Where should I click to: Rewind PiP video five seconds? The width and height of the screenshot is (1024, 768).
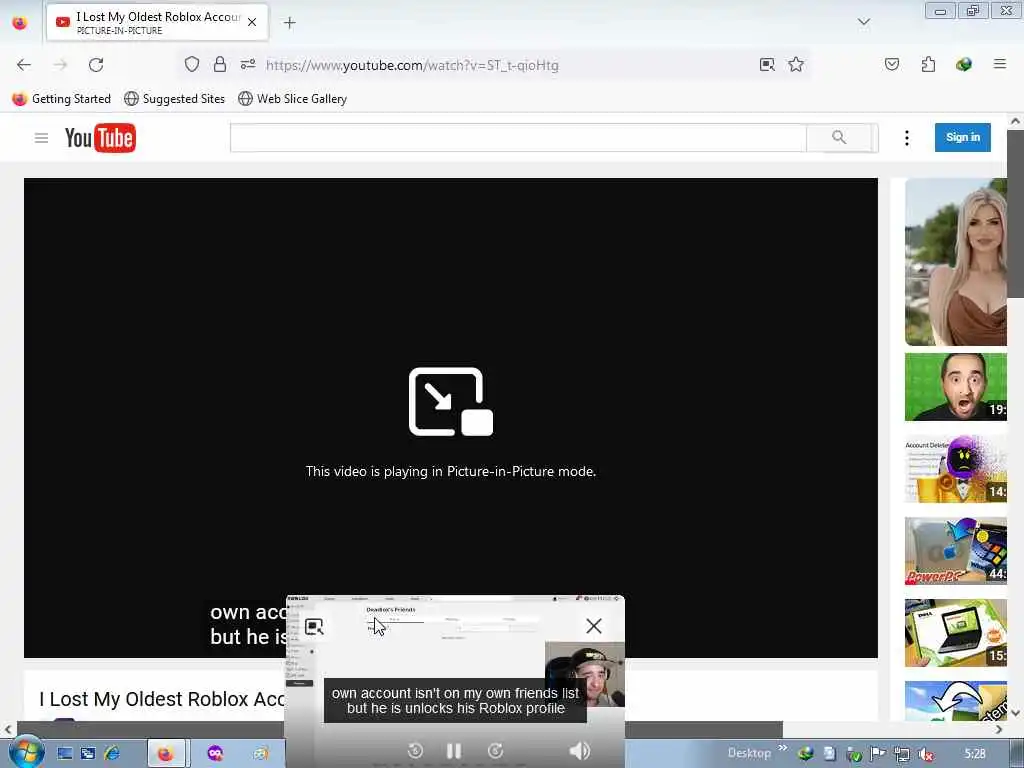(415, 751)
